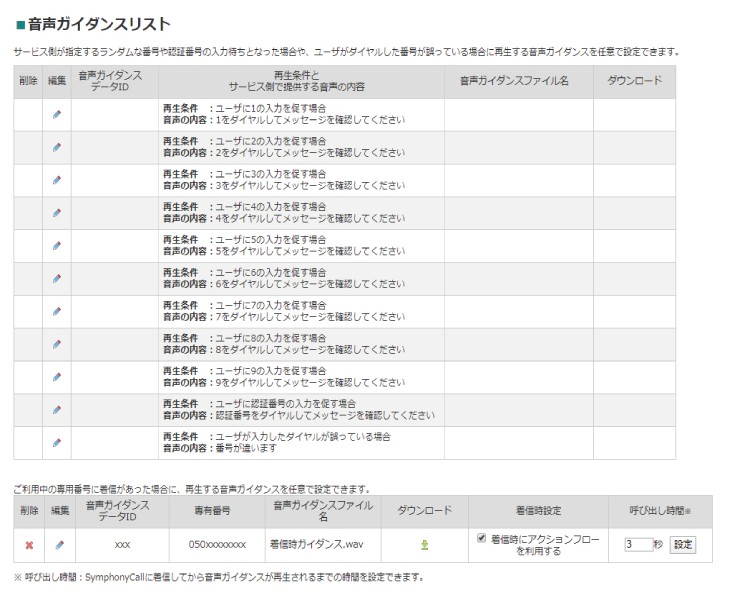Edit guidance for prompting input of 6

(x=57, y=278)
